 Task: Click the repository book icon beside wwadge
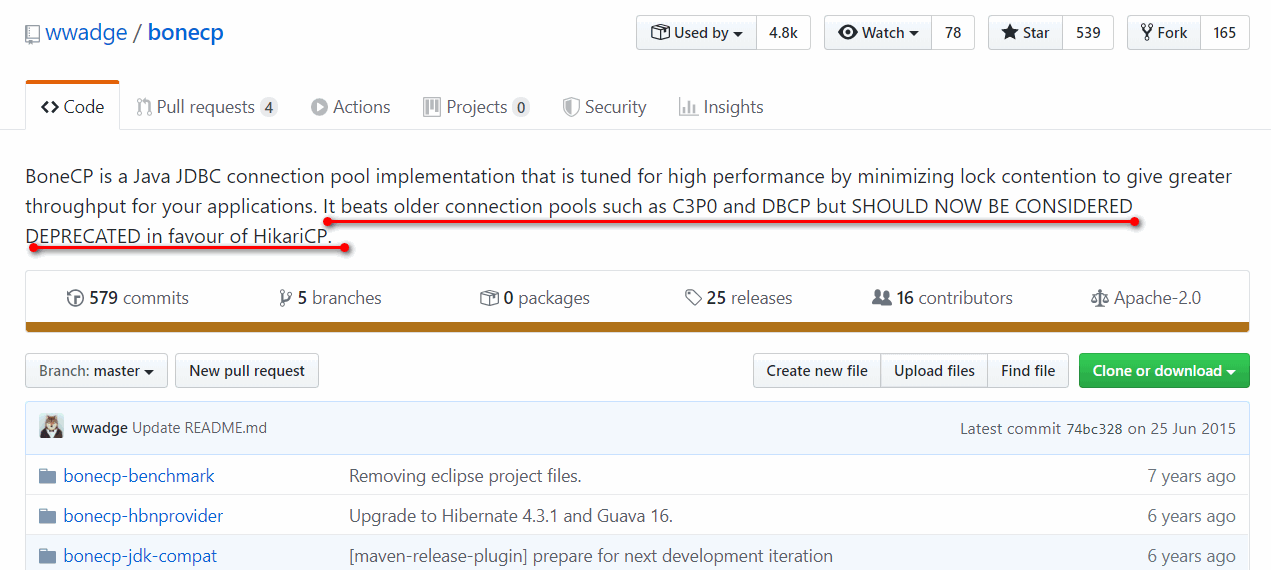33,33
